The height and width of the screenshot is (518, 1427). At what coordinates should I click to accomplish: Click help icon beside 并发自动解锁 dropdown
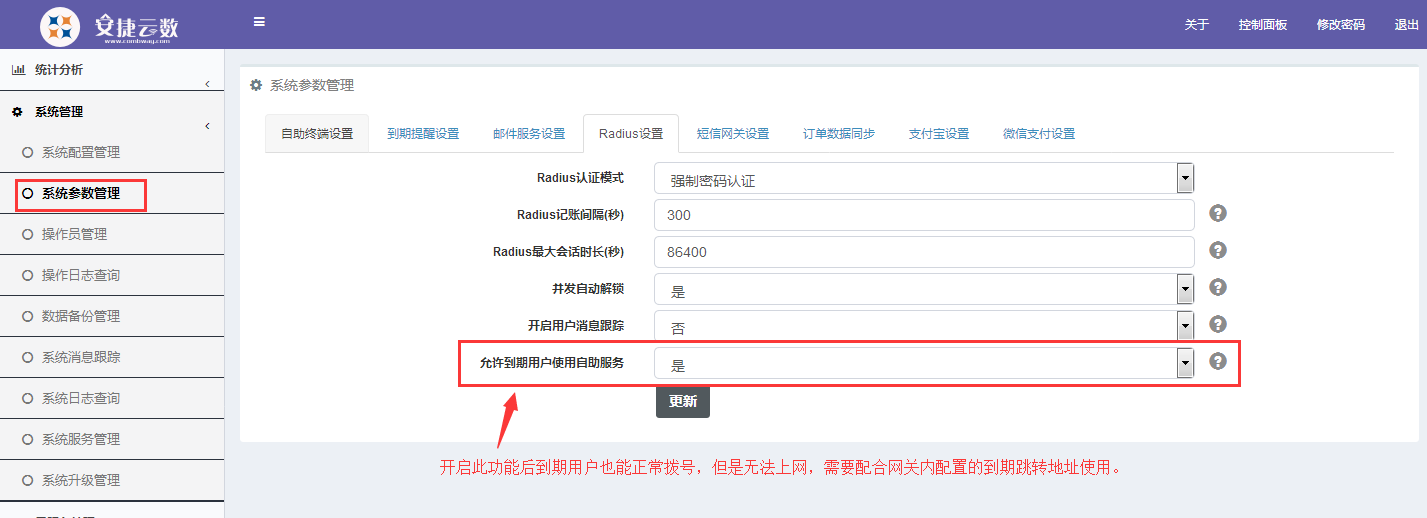click(x=1217, y=287)
